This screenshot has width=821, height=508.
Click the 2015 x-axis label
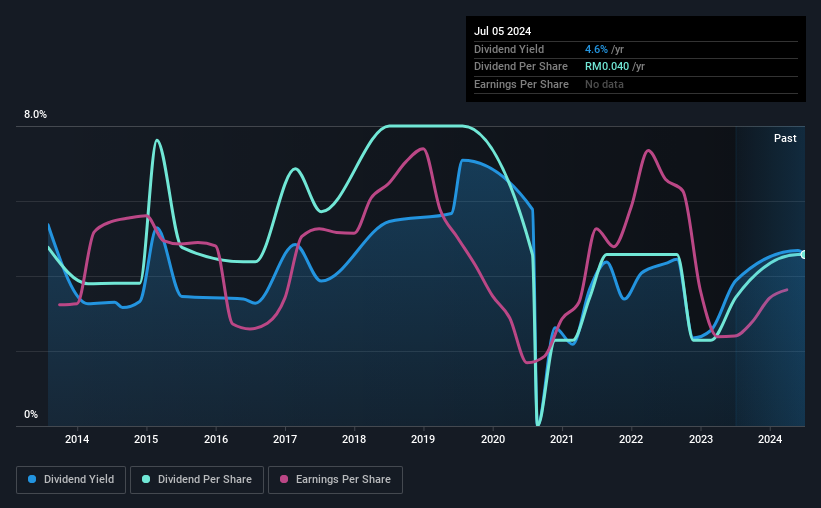(146, 439)
